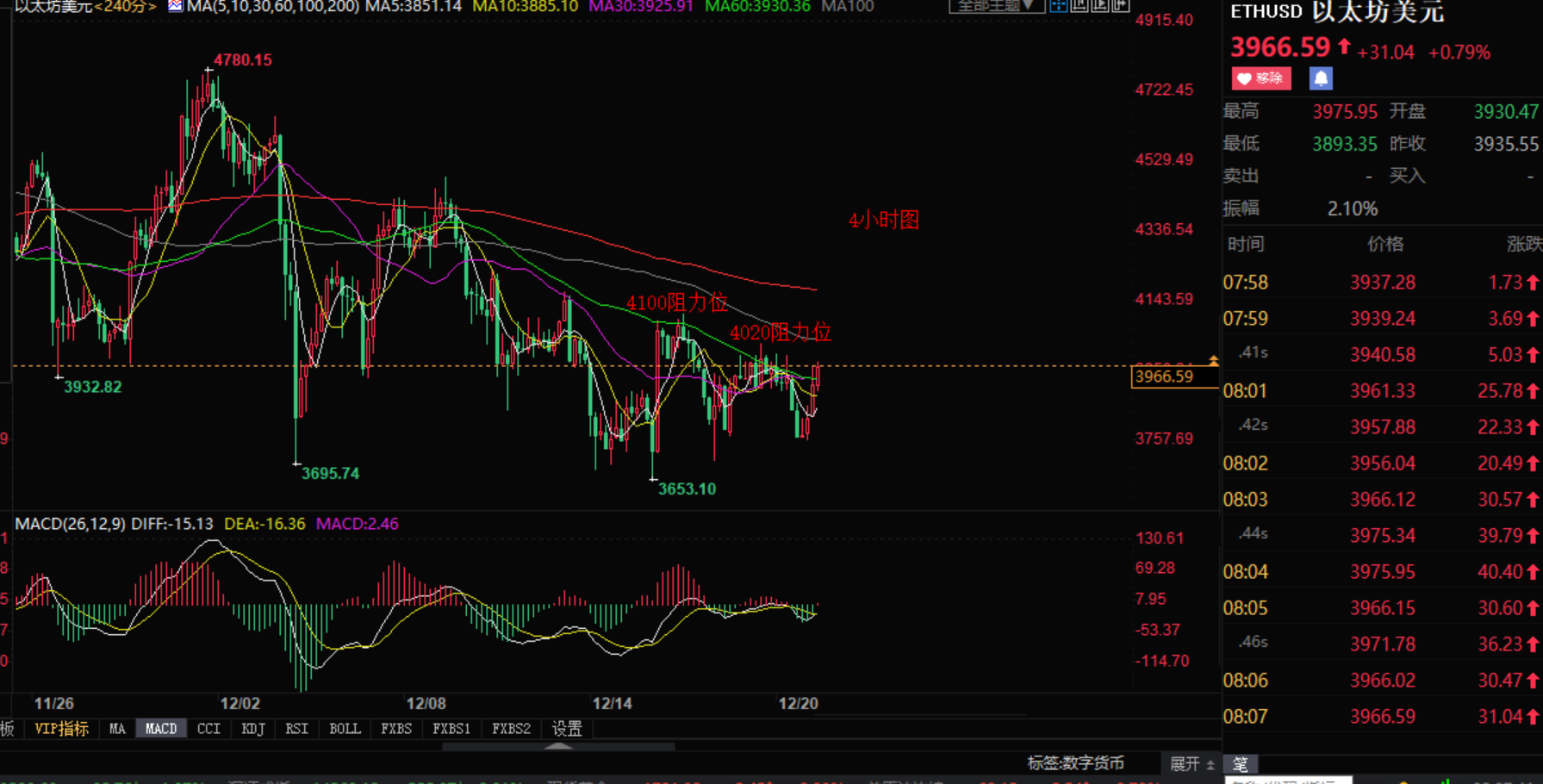Expand the panel using the up-triangle handle
Viewport: 1543px width, 784px height.
point(559,746)
